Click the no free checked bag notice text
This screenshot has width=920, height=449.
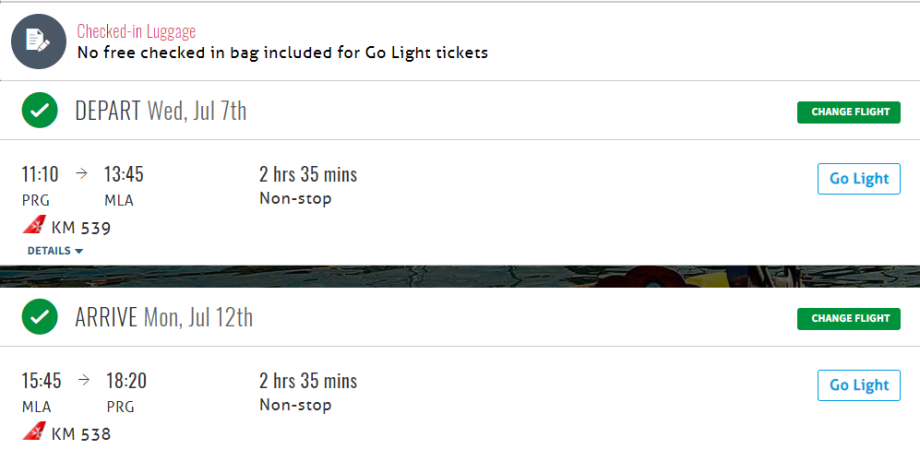click(x=282, y=52)
